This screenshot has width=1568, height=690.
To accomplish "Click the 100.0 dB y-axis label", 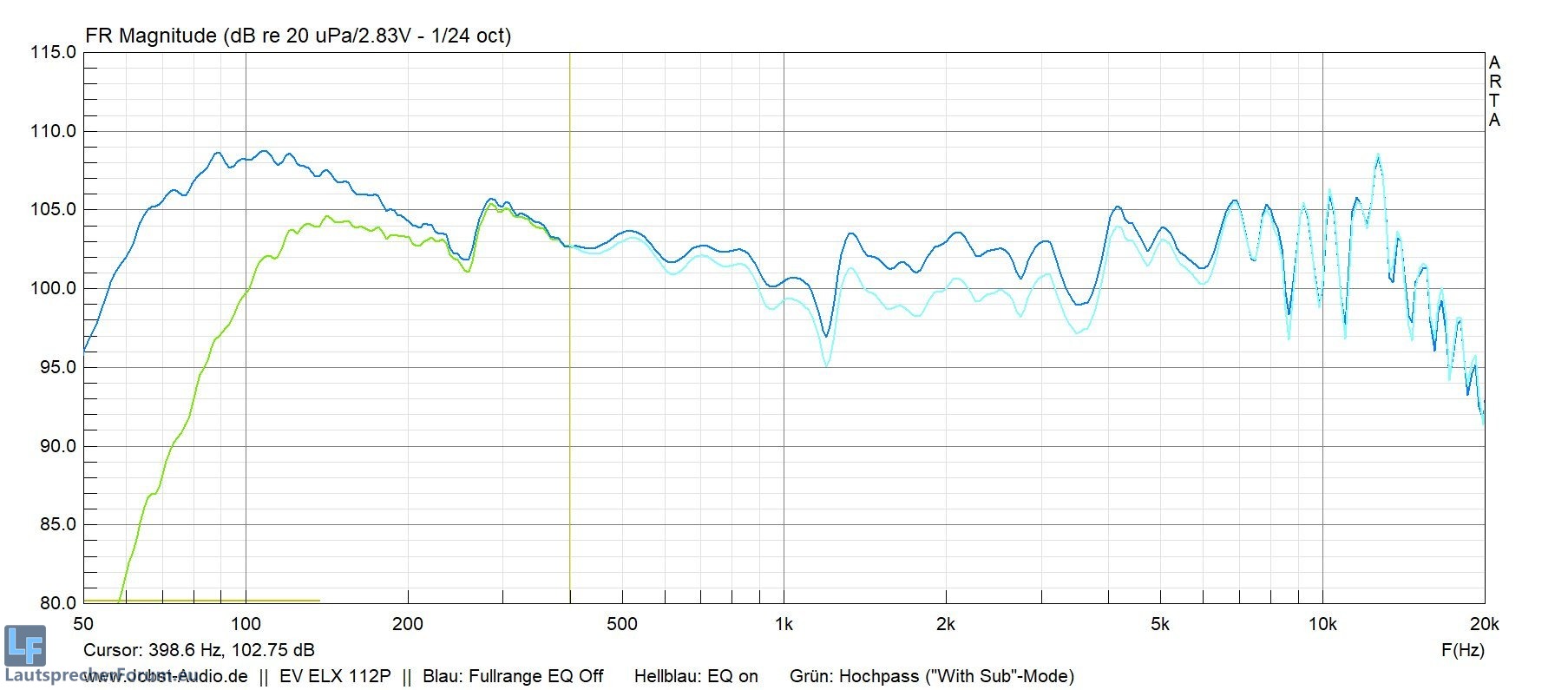I will pyautogui.click(x=54, y=289).
